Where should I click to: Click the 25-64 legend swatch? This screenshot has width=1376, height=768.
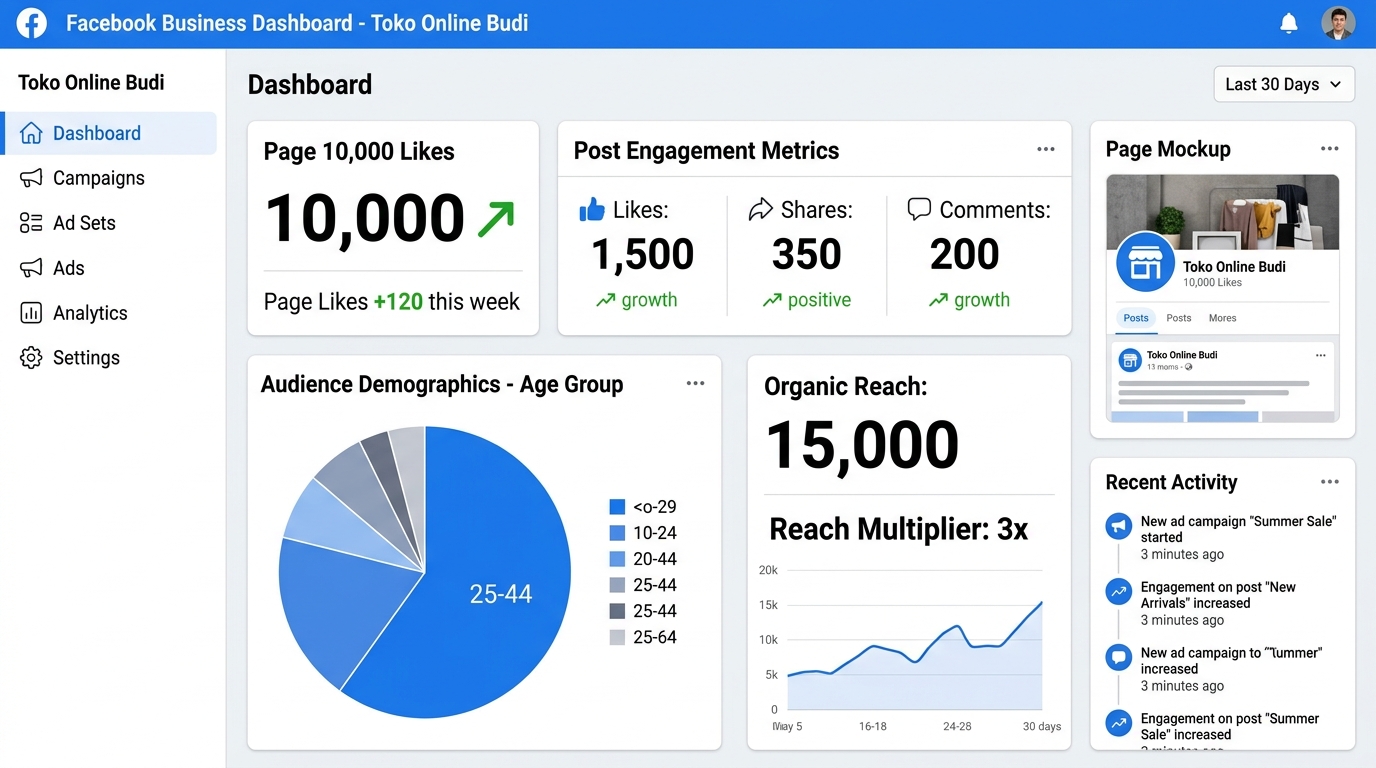pos(617,637)
